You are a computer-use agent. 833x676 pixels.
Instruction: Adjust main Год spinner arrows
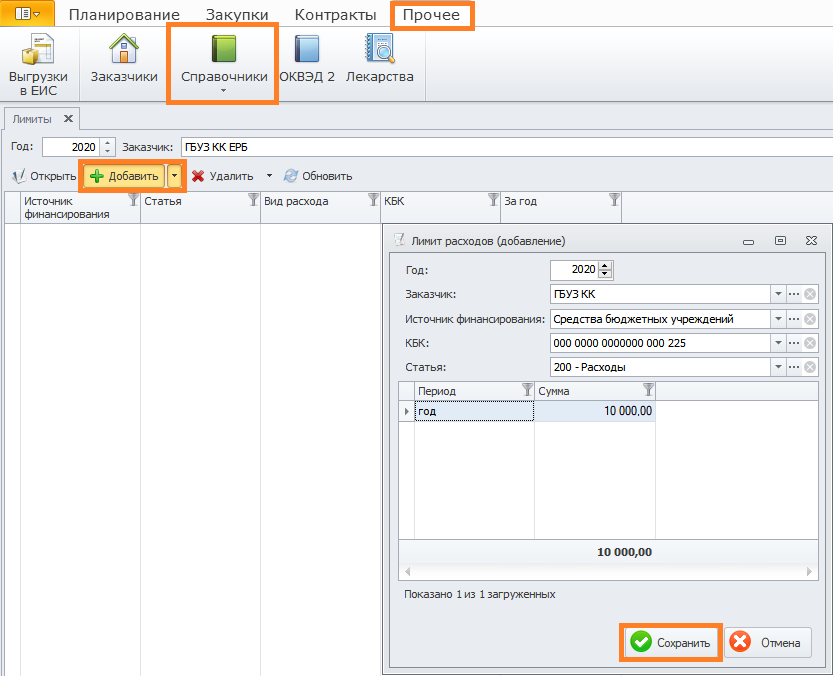[107, 147]
